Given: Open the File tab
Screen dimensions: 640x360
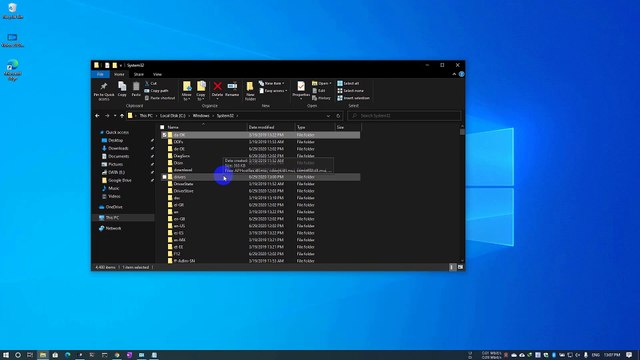Looking at the screenshot, I should click(100, 74).
